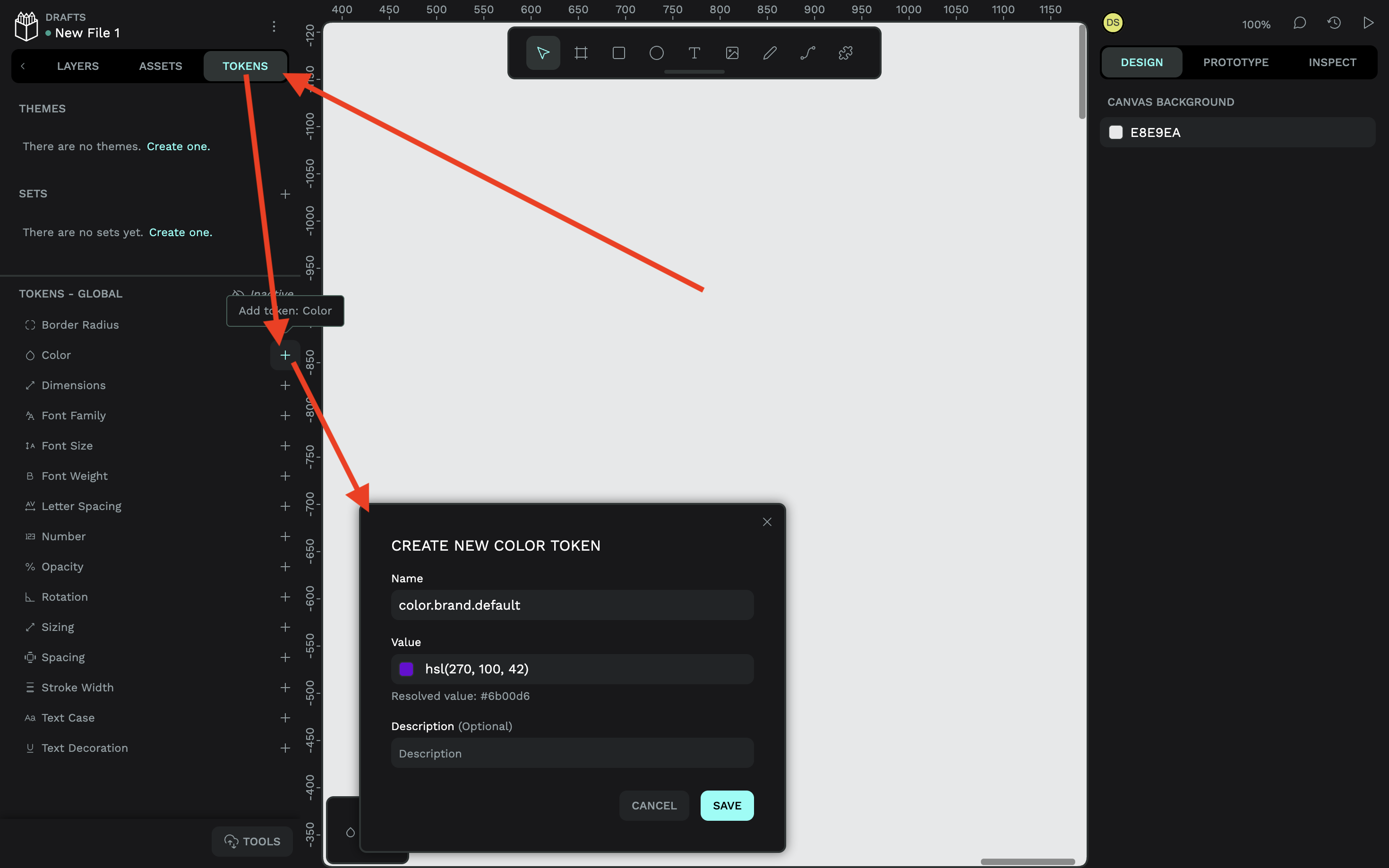Open the Plugins tool
Viewport: 1389px width, 868px height.
coord(845,52)
